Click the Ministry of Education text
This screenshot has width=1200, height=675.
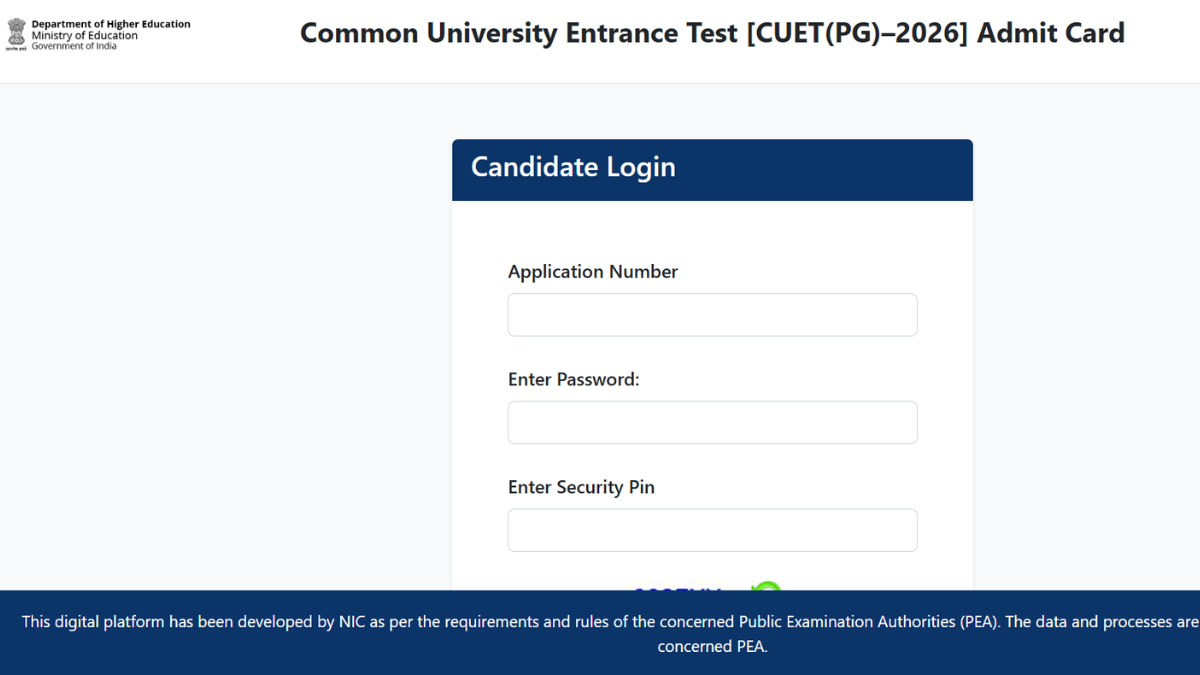[85, 36]
